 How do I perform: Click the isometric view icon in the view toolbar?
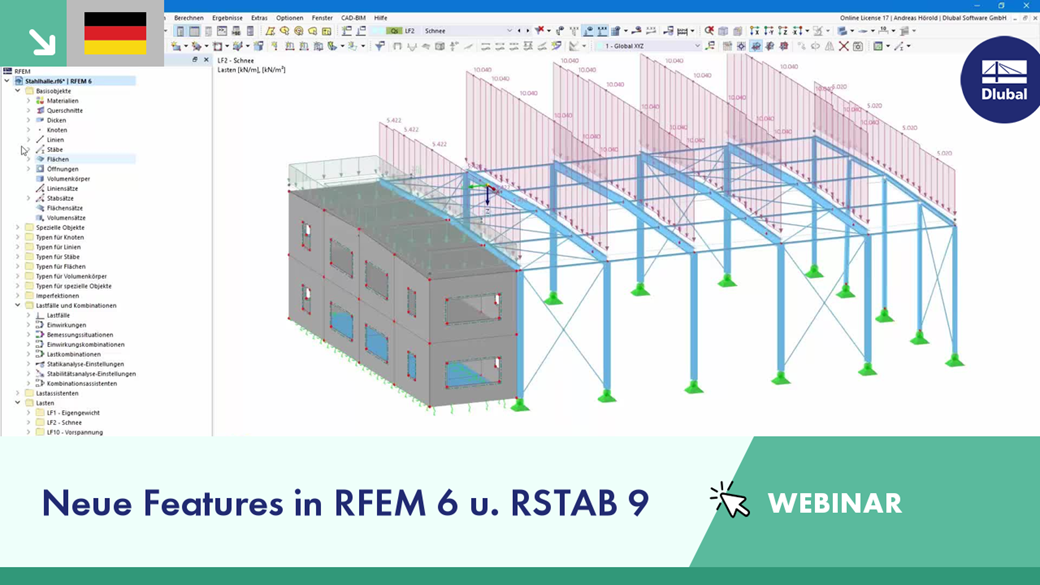pyautogui.click(x=722, y=30)
